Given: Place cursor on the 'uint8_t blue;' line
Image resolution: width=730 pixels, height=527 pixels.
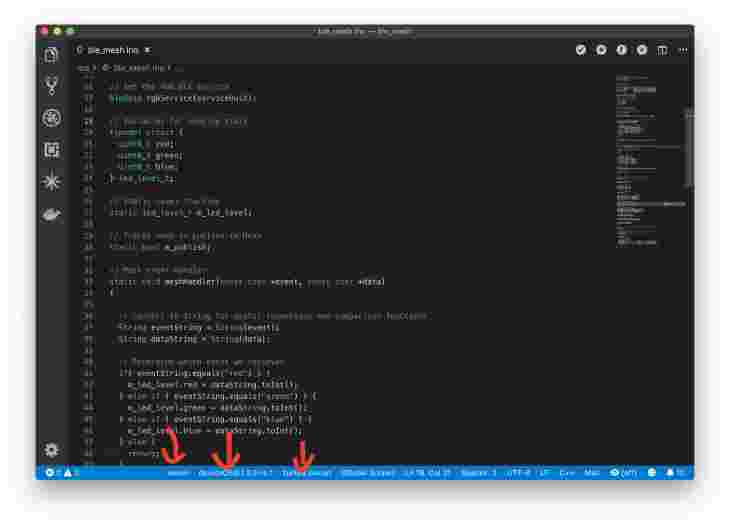Looking at the screenshot, I should [147, 167].
